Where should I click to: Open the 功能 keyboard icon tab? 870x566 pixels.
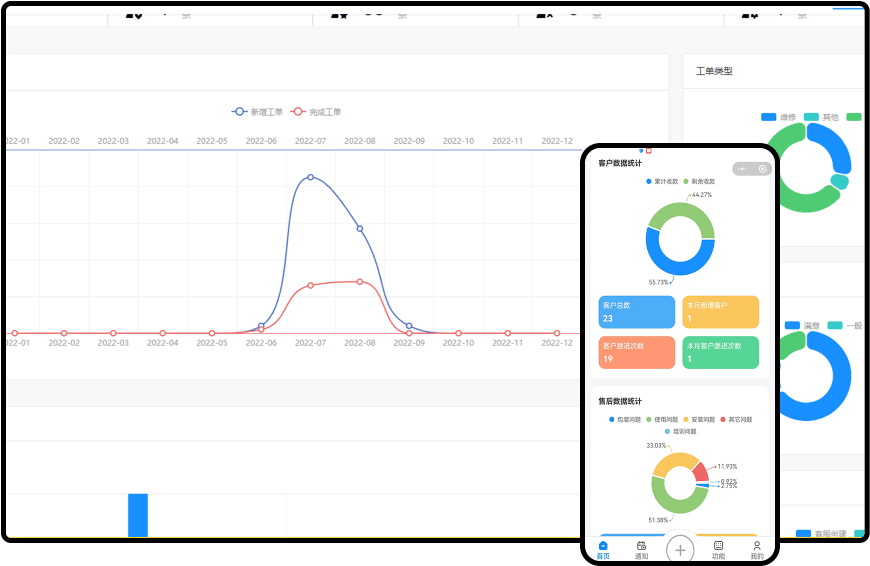[x=718, y=546]
